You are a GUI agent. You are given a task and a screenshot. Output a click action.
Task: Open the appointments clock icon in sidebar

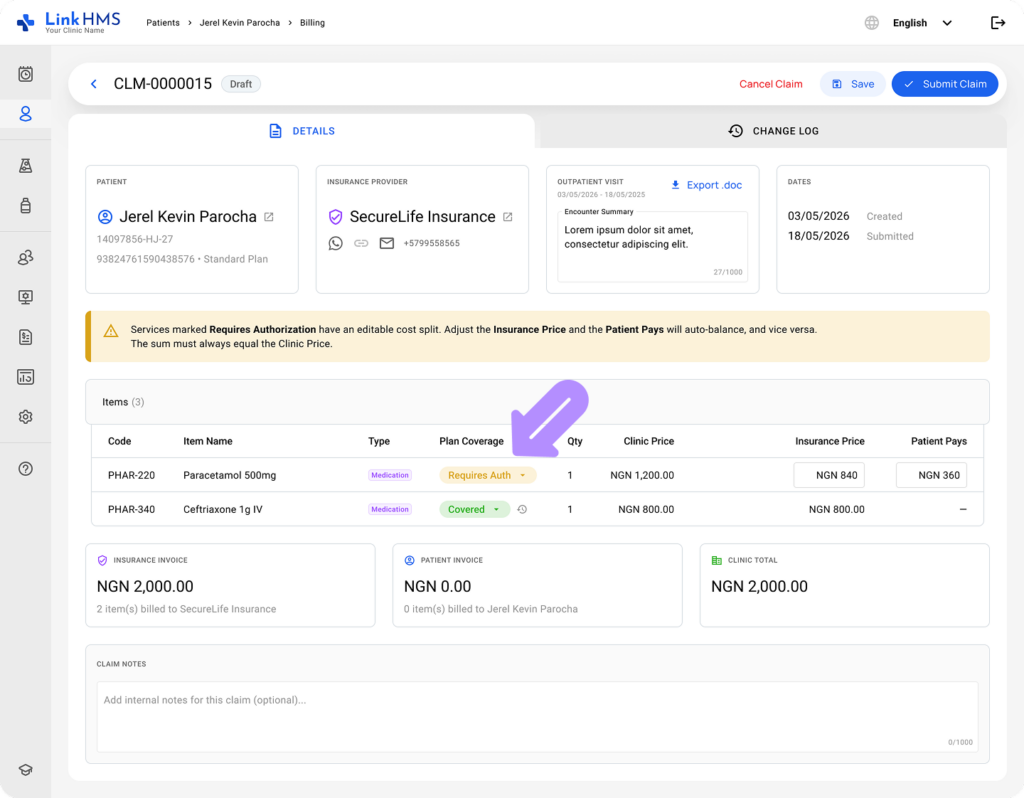[25, 74]
